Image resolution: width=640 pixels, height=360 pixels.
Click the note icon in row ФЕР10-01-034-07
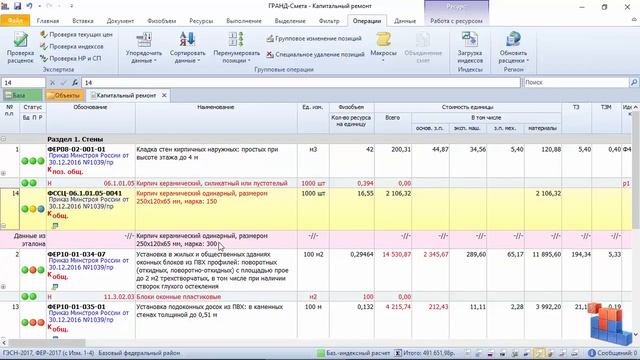click(x=55, y=287)
